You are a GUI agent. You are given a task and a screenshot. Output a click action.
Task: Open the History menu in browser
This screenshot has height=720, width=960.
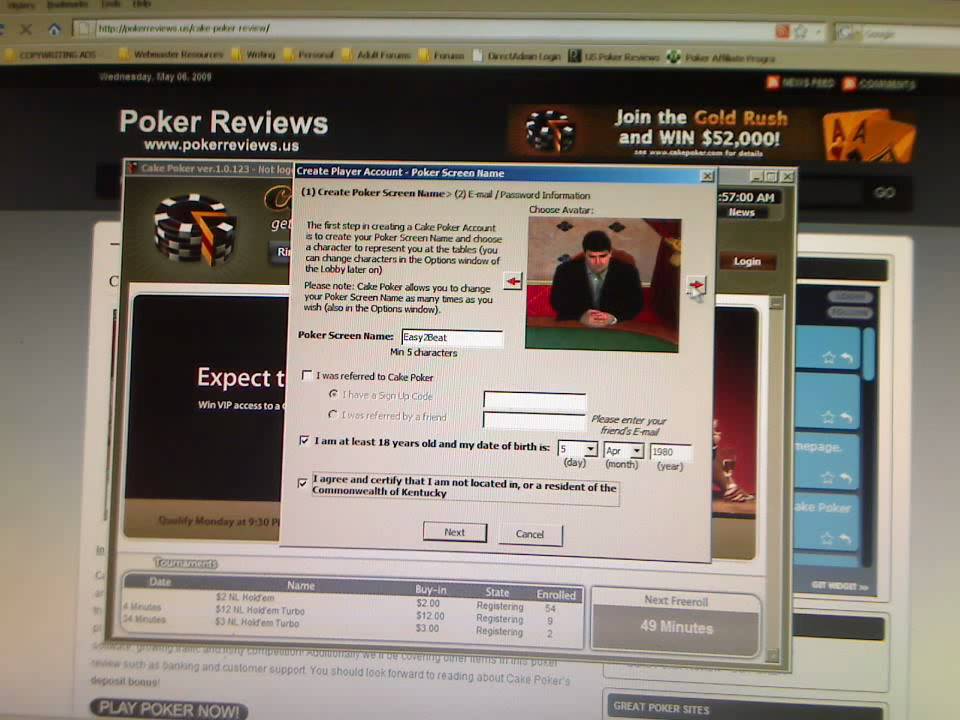pyautogui.click(x=21, y=4)
